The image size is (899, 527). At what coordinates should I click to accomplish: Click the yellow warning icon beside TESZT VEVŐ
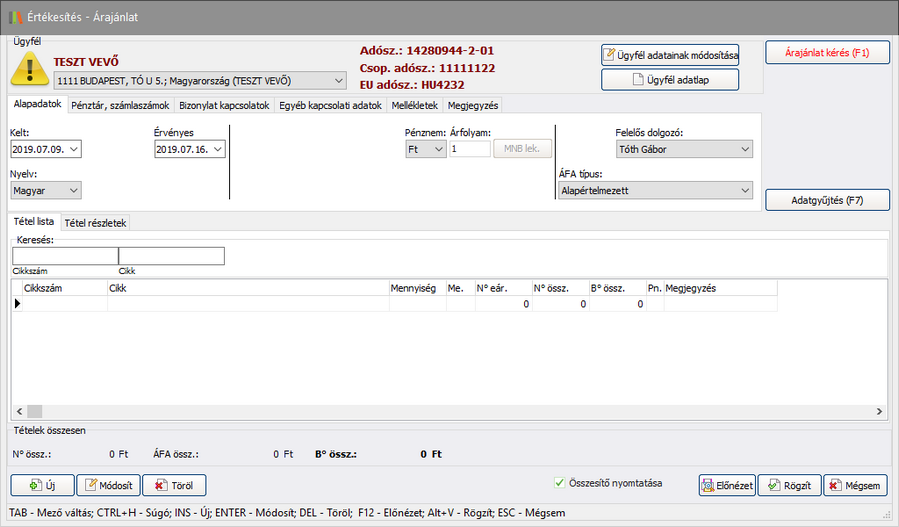pyautogui.click(x=30, y=68)
